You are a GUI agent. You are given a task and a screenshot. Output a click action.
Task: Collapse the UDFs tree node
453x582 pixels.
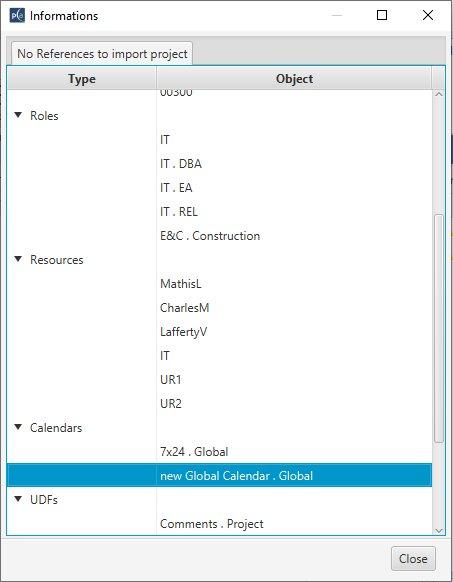pyautogui.click(x=18, y=499)
